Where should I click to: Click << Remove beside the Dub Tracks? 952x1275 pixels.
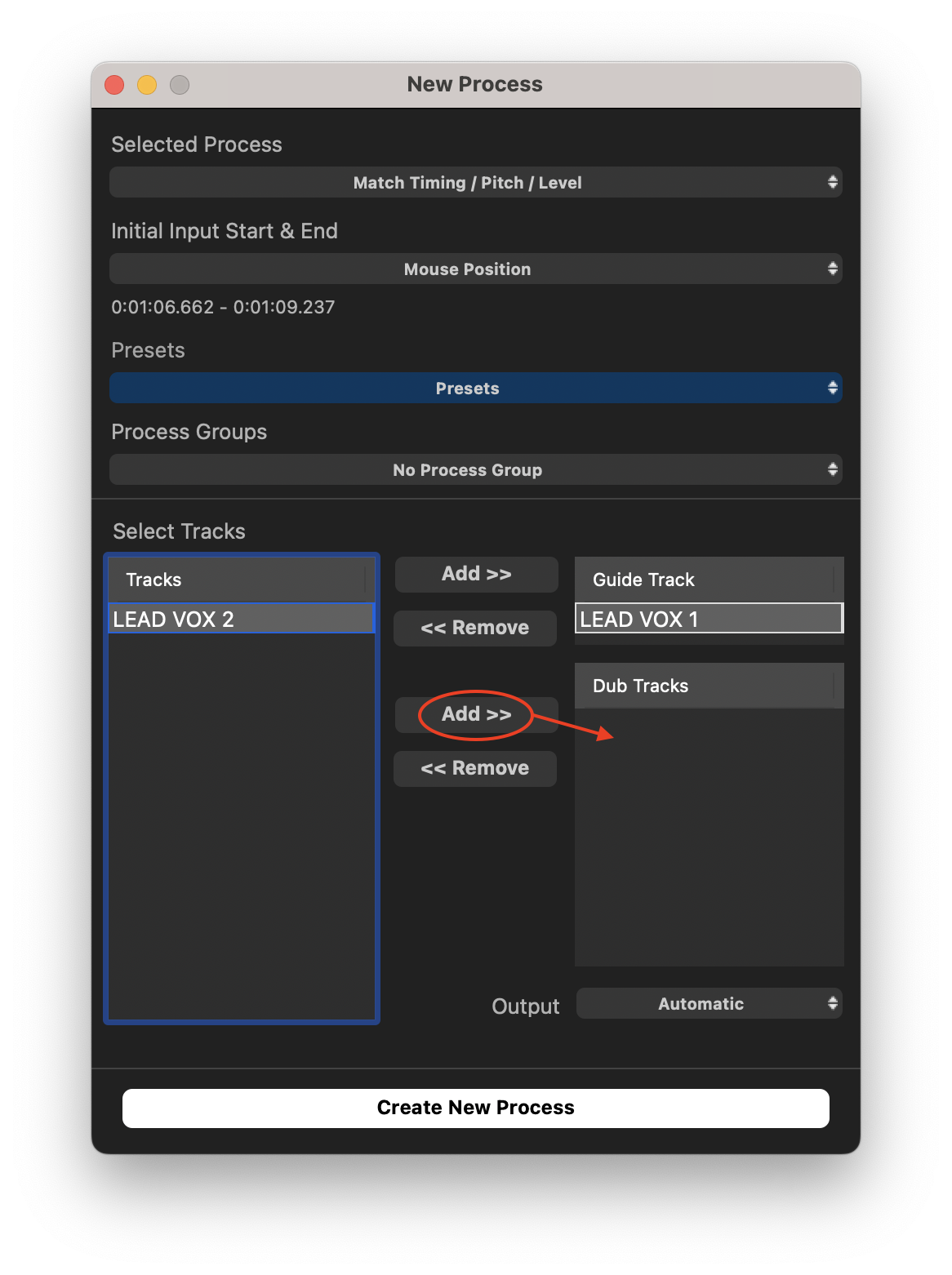[474, 768]
